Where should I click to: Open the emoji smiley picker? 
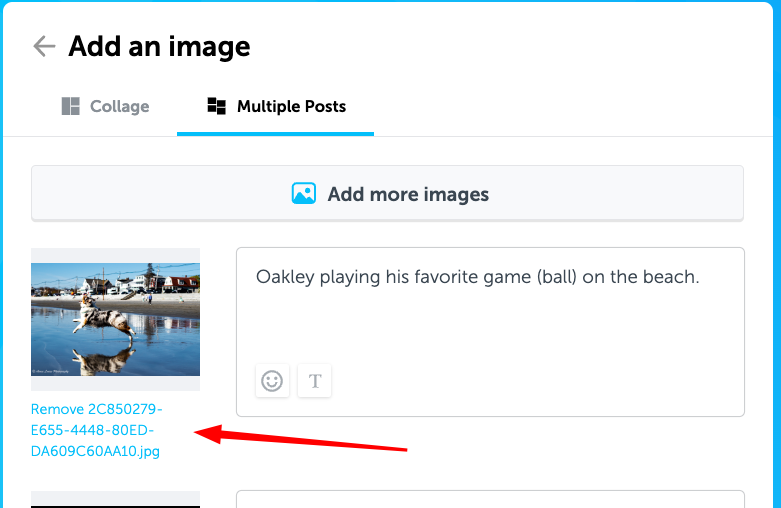coord(272,381)
